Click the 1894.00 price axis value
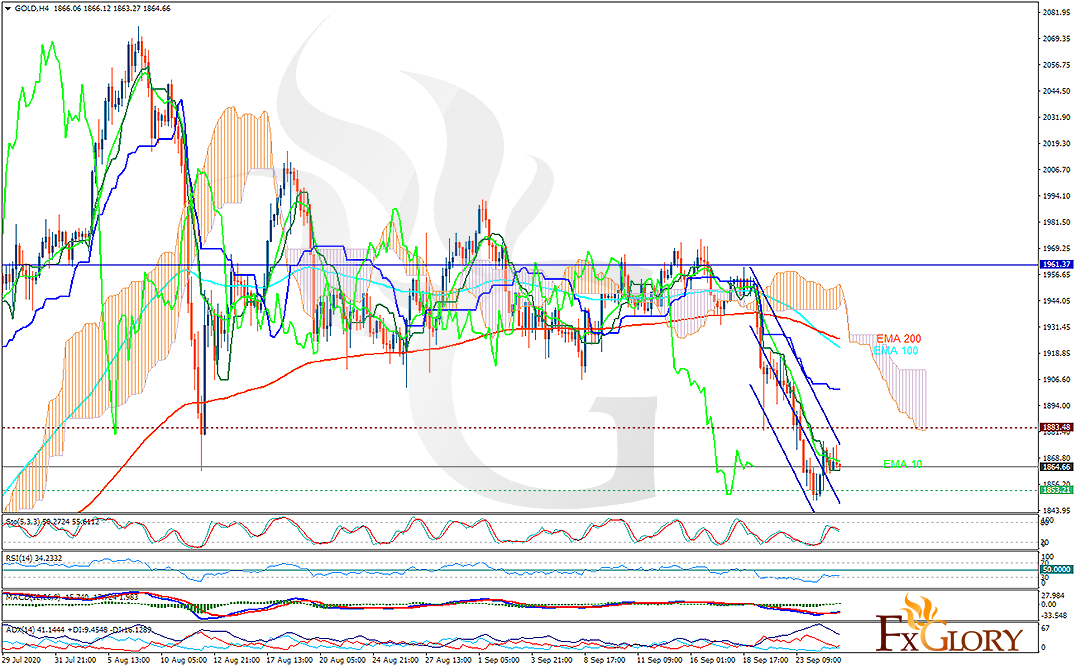The width and height of the screenshot is (1076, 669). tap(1056, 406)
